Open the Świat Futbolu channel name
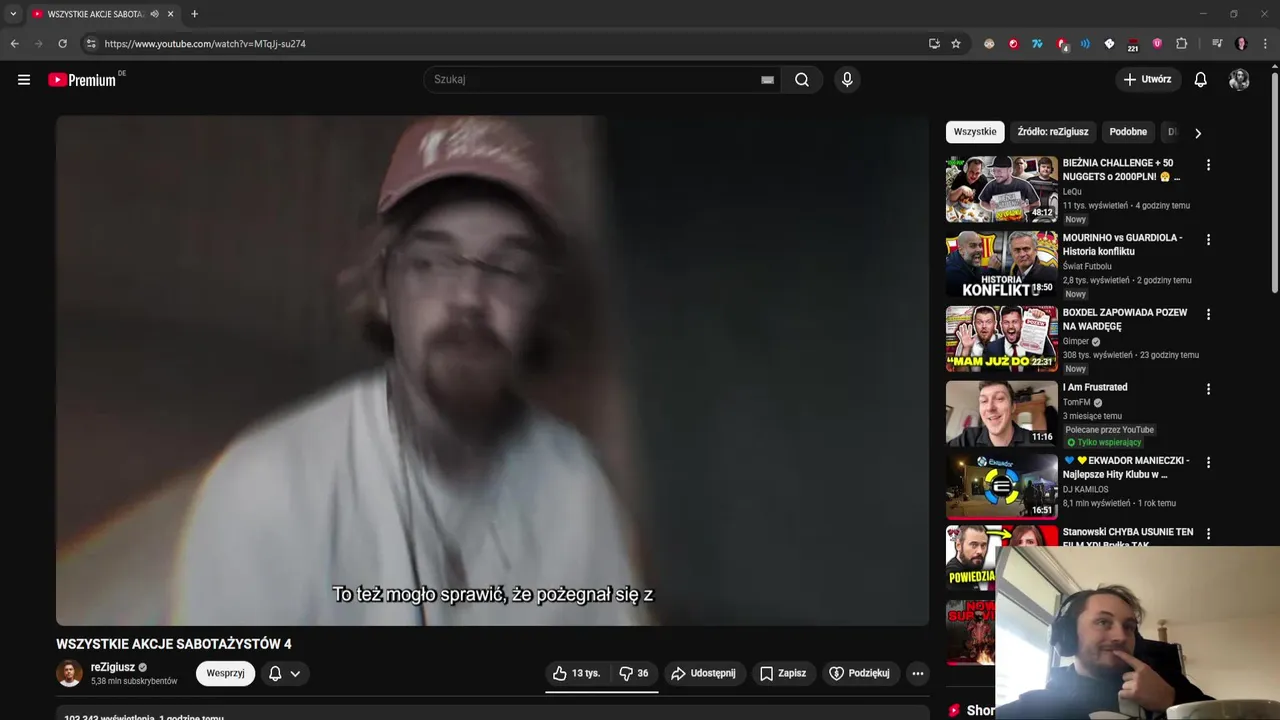This screenshot has width=1280, height=720. [1087, 266]
